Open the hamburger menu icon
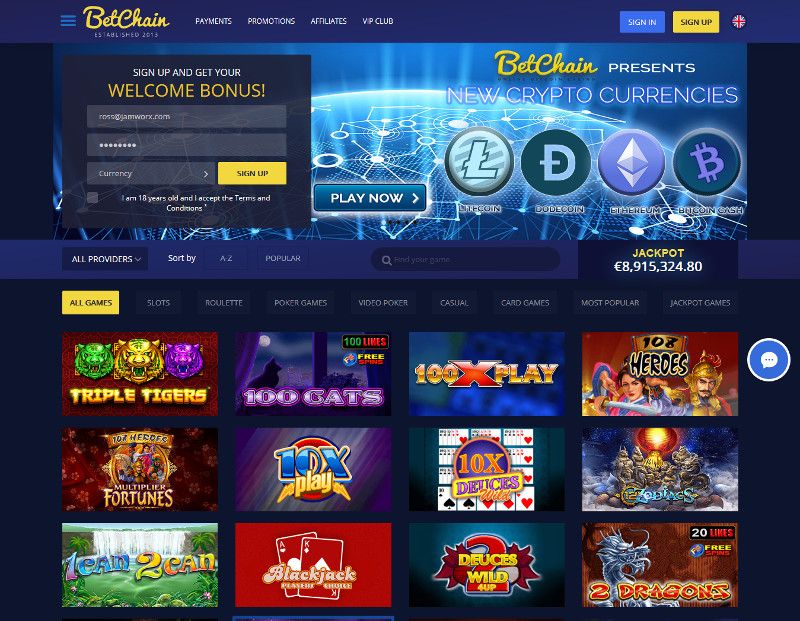 click(68, 21)
